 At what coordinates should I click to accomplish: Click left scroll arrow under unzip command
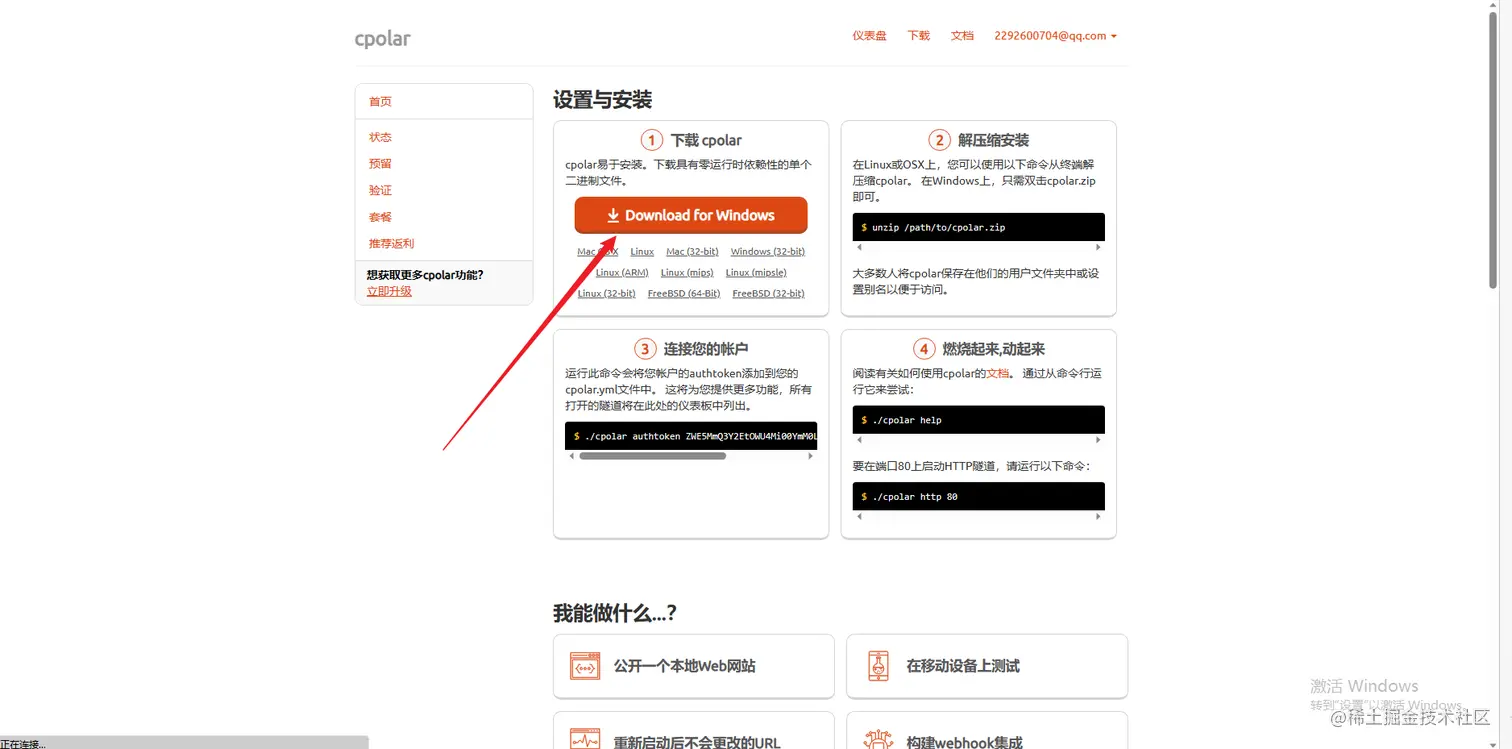coord(859,247)
